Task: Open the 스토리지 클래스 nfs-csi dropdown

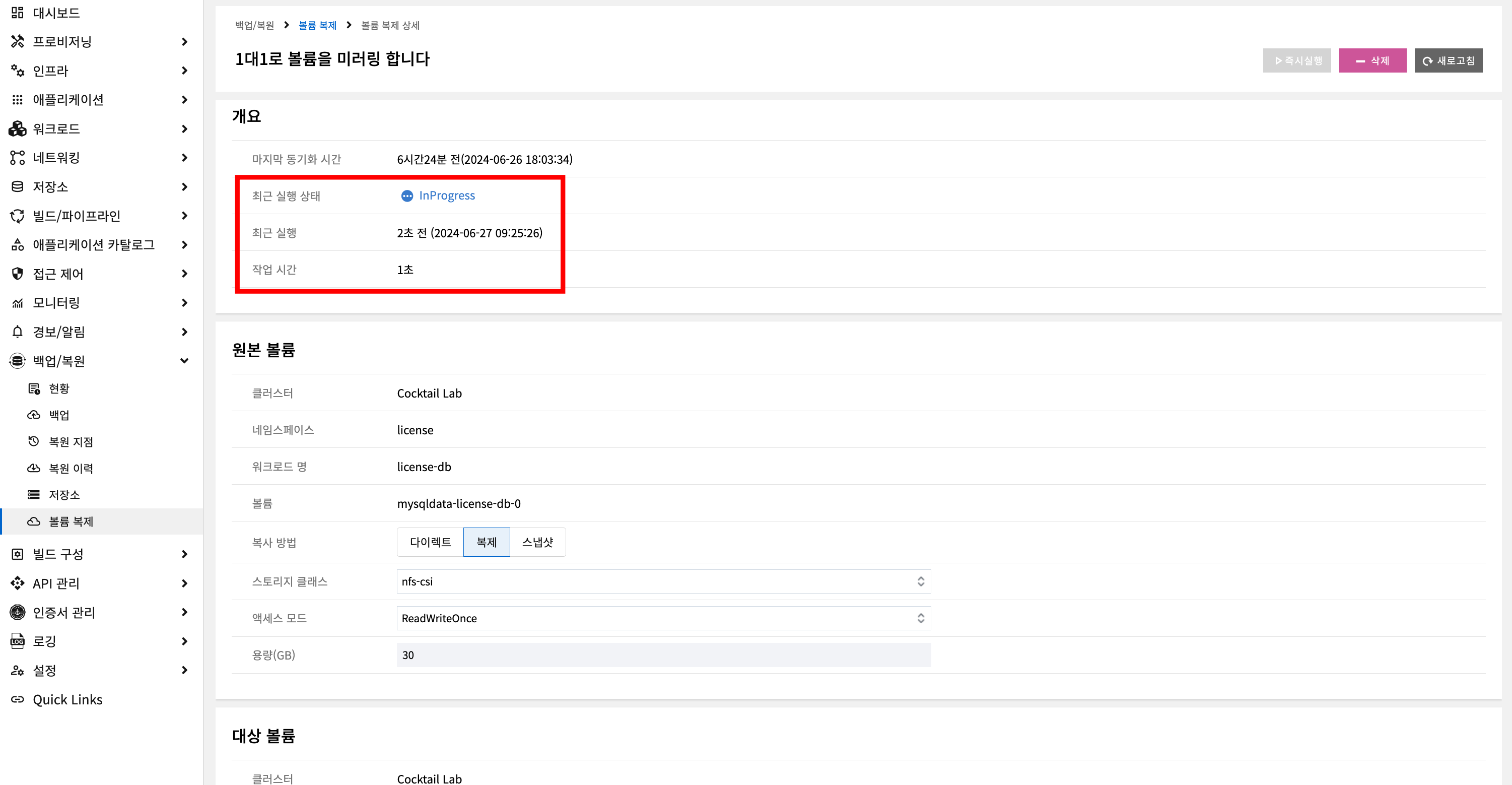Action: [x=663, y=581]
